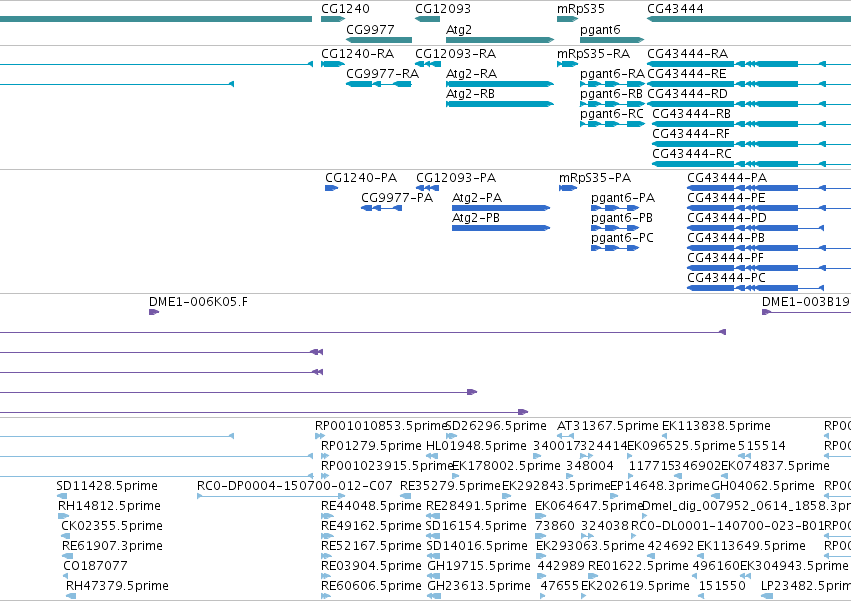
Task: Select protein CG12093-PA
Action: pyautogui.click(x=456, y=178)
